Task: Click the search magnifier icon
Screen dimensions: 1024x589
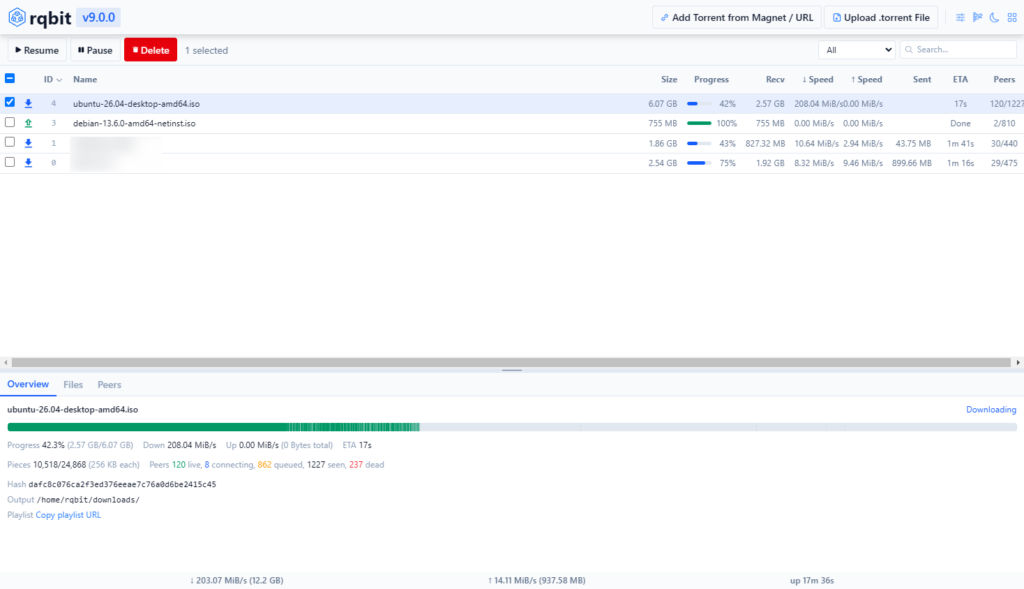Action: 909,50
